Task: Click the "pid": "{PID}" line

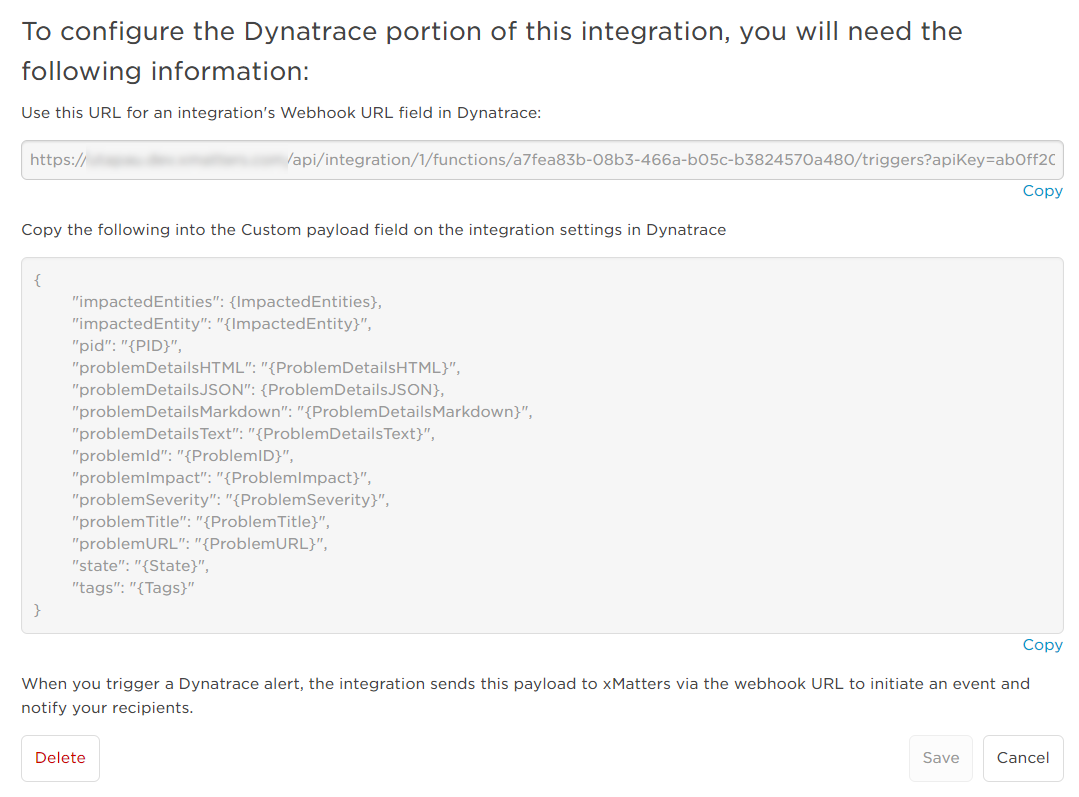Action: pyautogui.click(x=127, y=346)
